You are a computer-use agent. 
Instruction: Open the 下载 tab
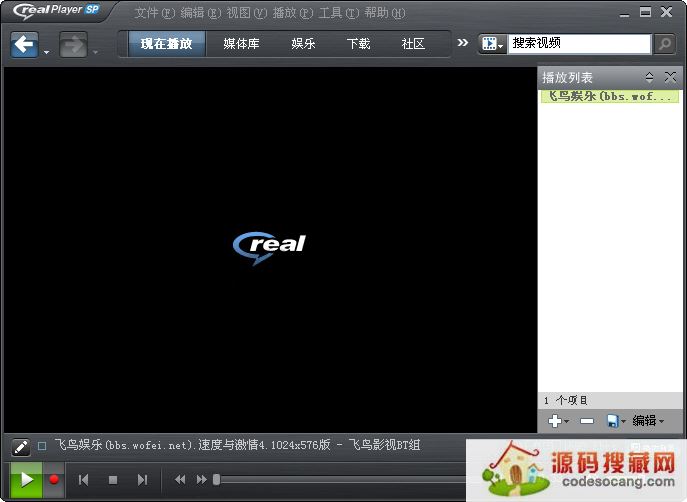pyautogui.click(x=358, y=44)
